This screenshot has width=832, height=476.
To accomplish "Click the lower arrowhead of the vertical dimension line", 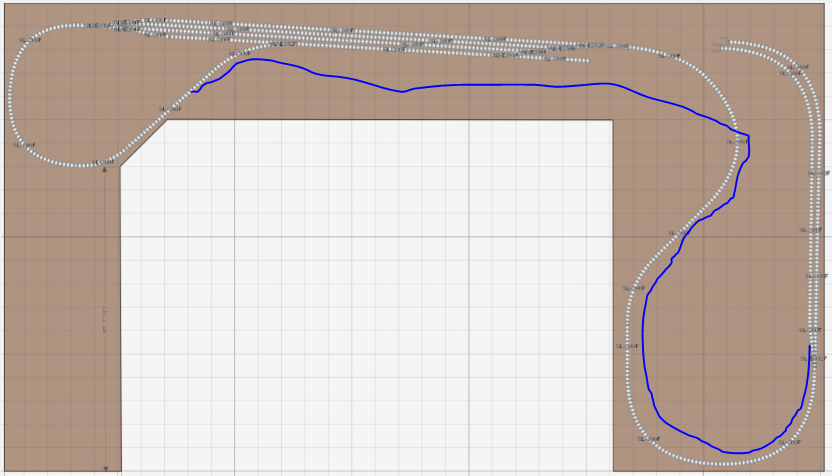I will (105, 467).
